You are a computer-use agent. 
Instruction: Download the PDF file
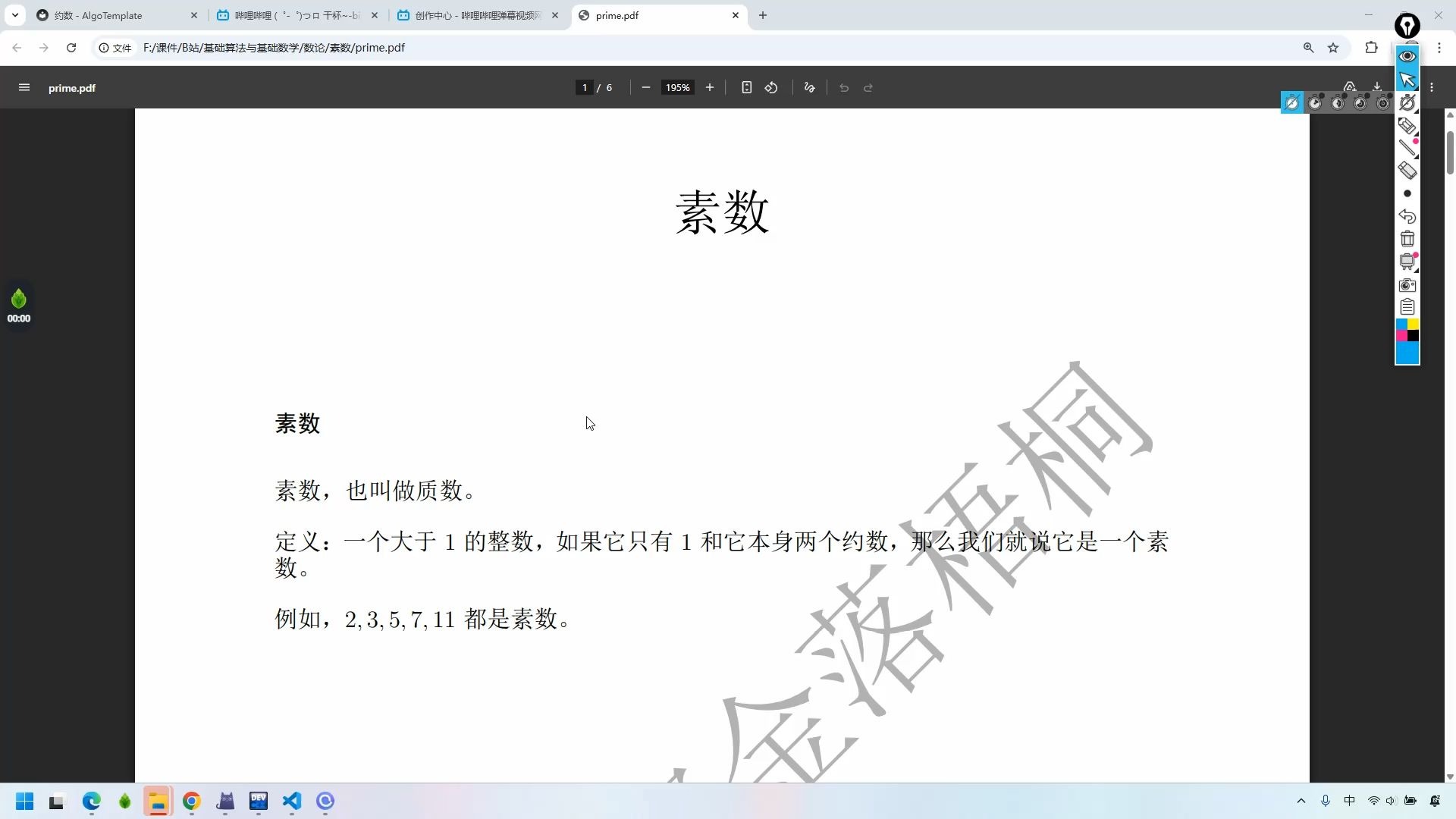tap(1376, 86)
